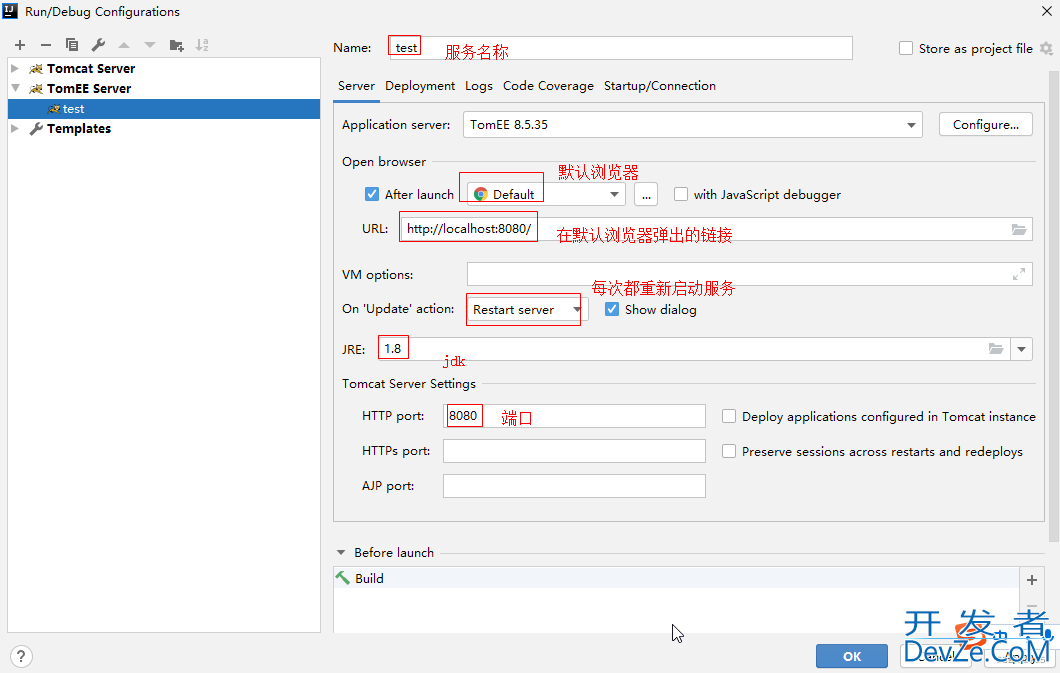This screenshot has width=1060, height=673.
Task: Expand the VM options field
Action: coord(1019,274)
